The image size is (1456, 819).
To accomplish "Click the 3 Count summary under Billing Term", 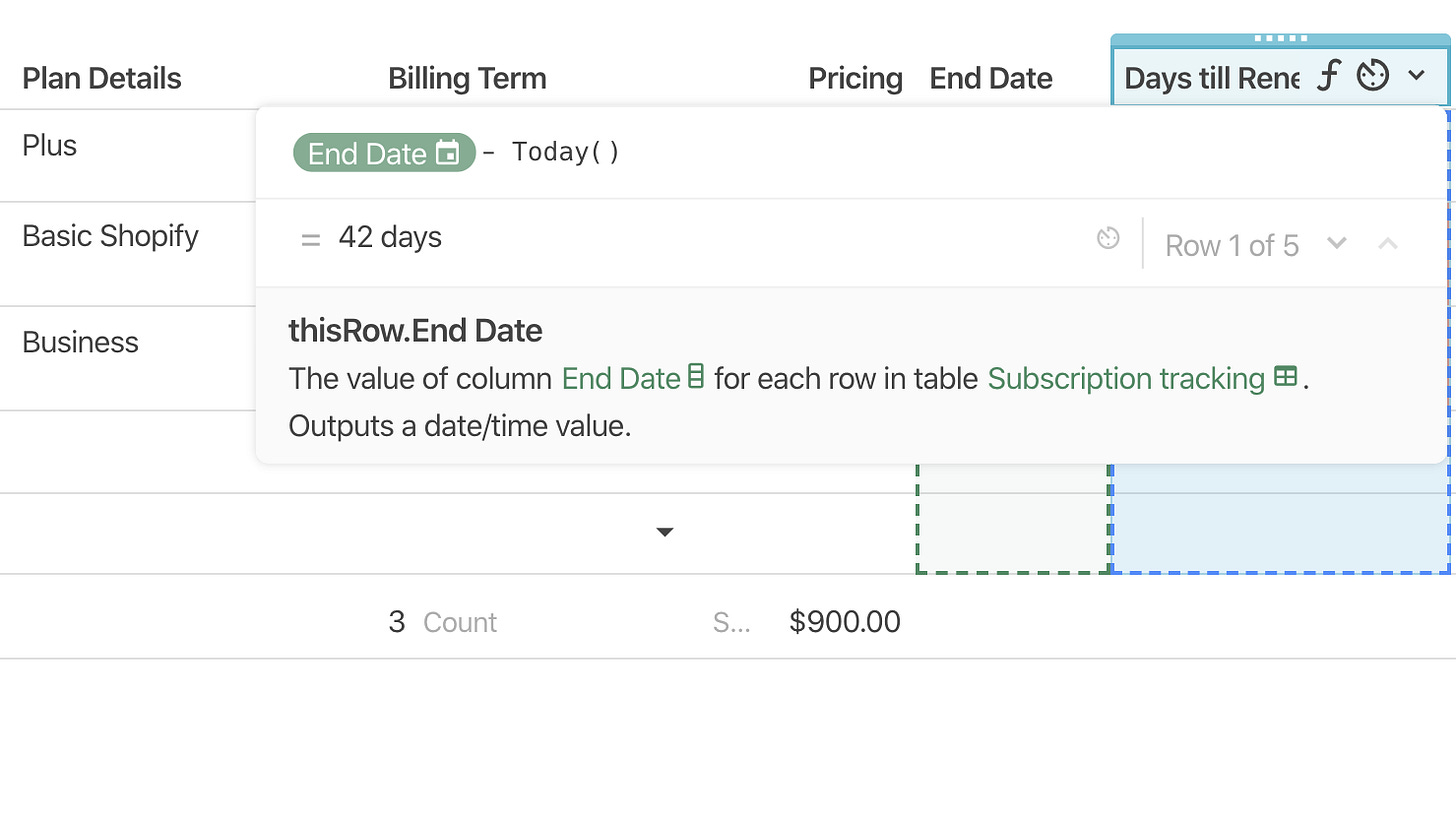I will (442, 622).
